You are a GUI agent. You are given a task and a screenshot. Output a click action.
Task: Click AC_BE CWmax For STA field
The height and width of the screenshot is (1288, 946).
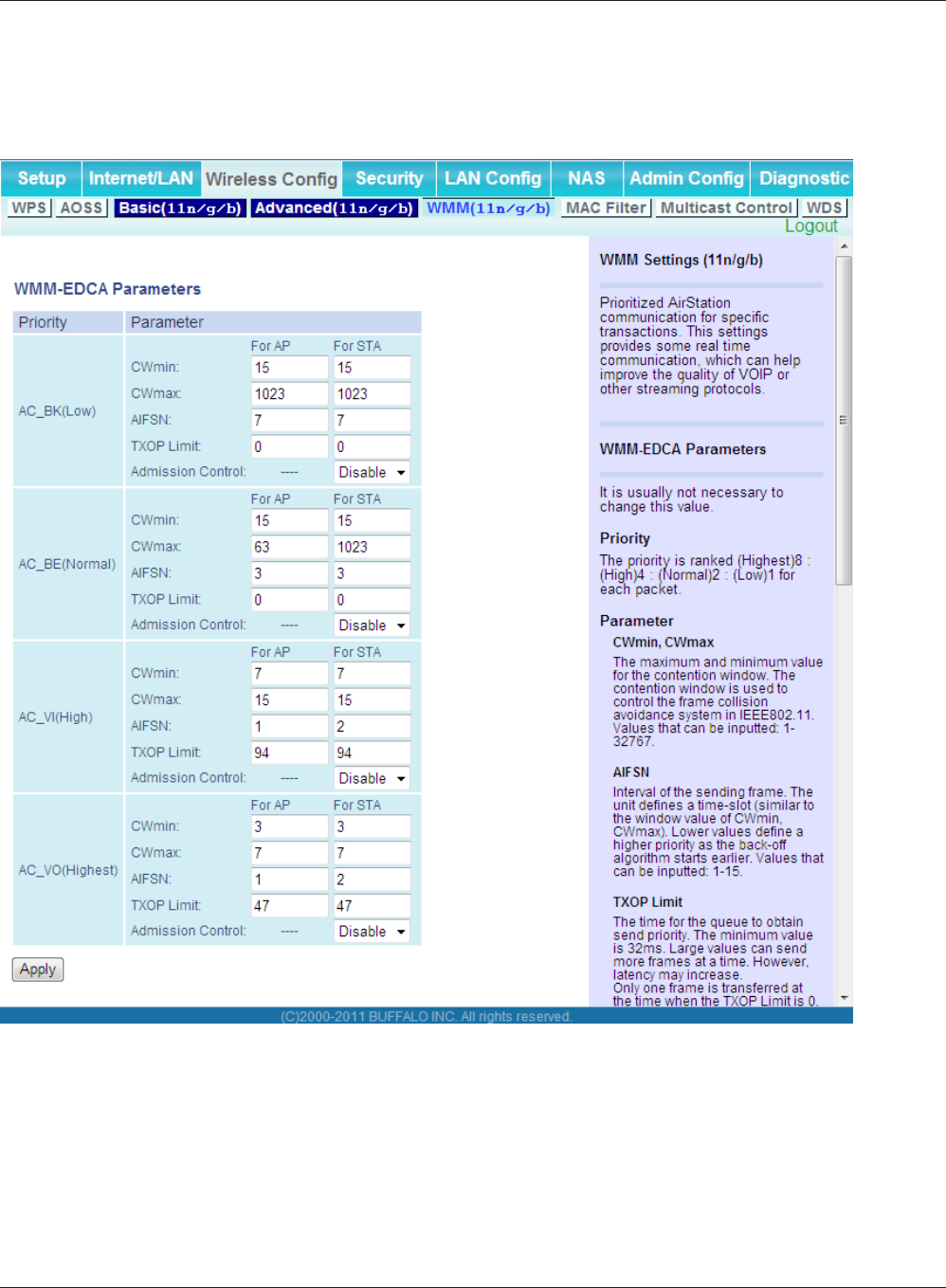tap(373, 547)
